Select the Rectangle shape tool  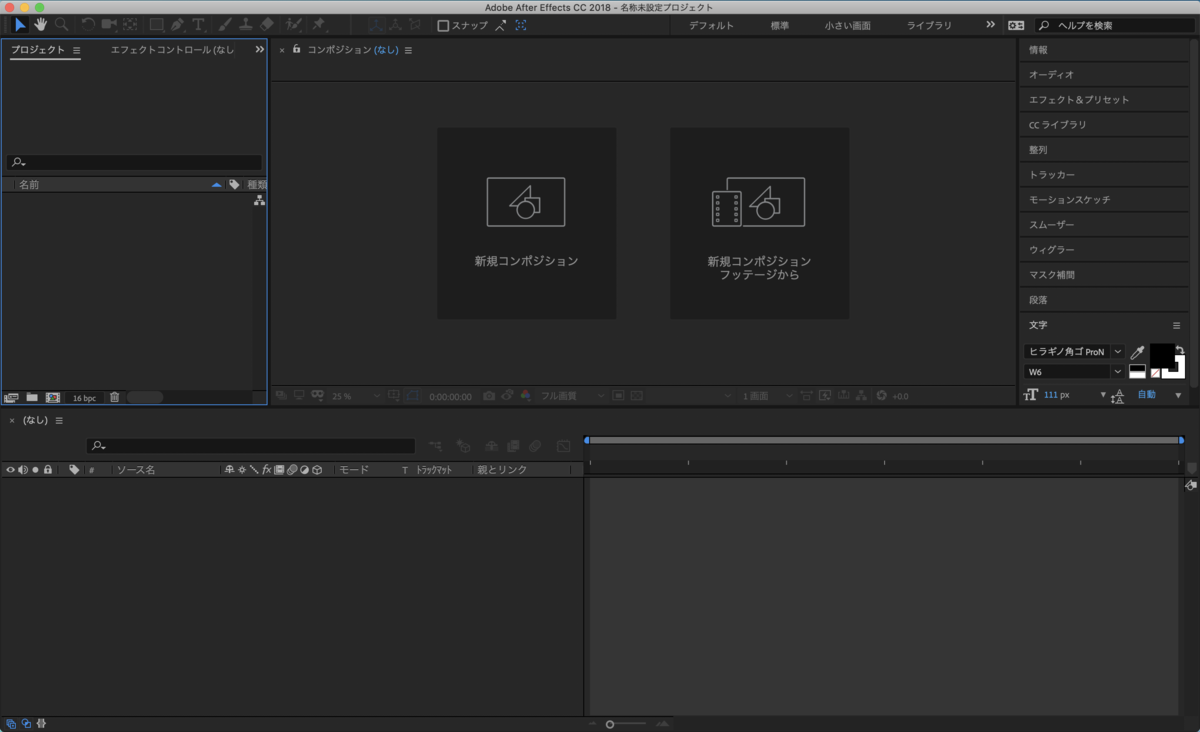coord(157,24)
